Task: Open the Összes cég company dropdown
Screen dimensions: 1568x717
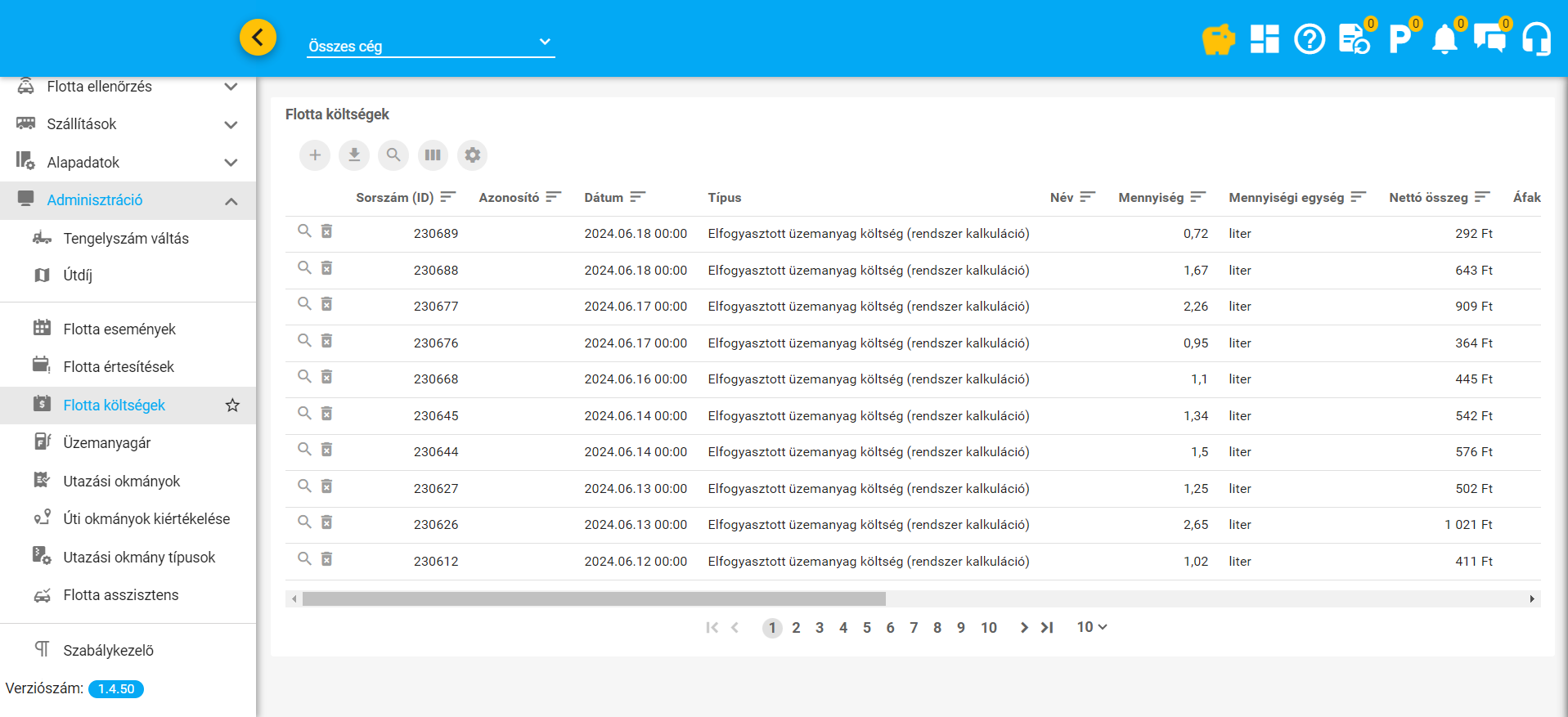Action: (430, 46)
